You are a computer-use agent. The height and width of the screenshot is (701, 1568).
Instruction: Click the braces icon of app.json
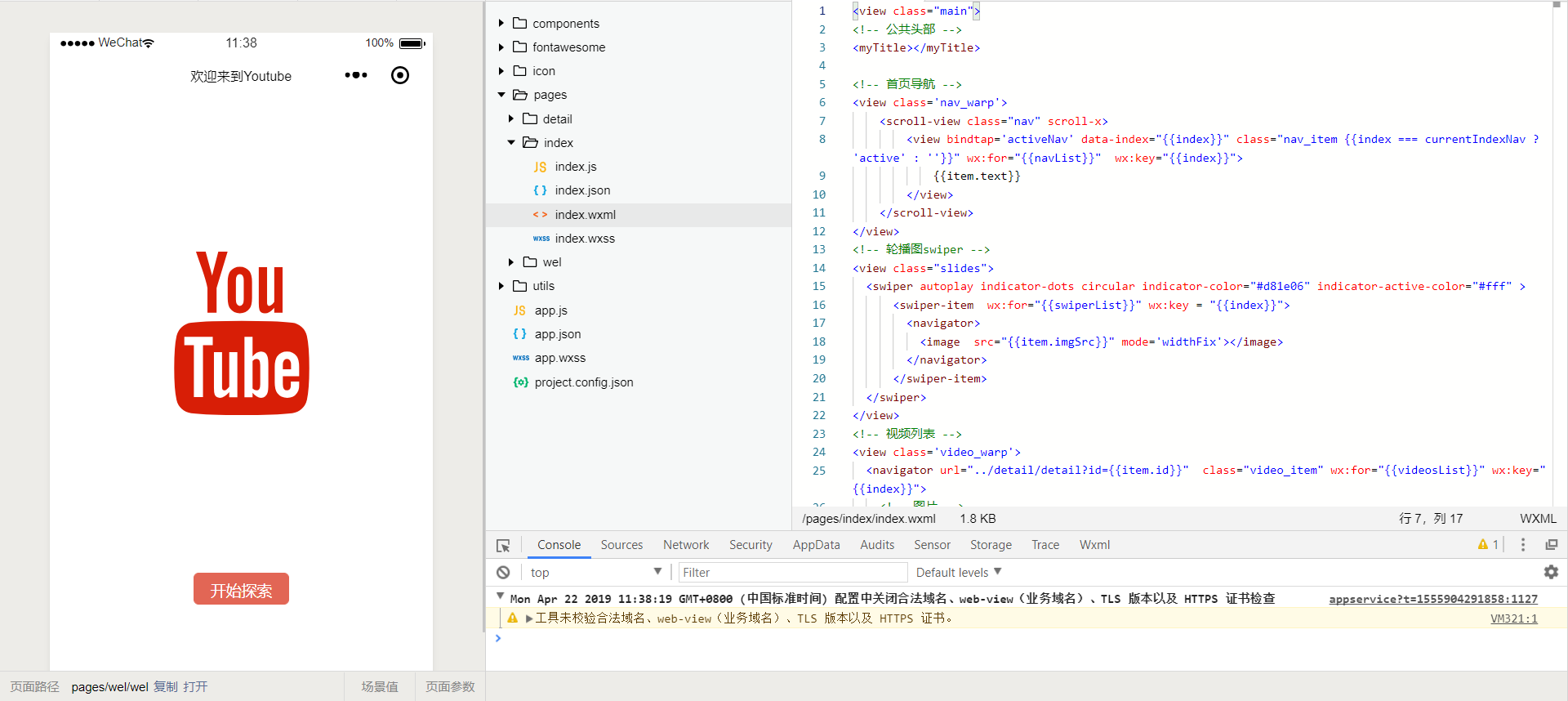click(519, 334)
